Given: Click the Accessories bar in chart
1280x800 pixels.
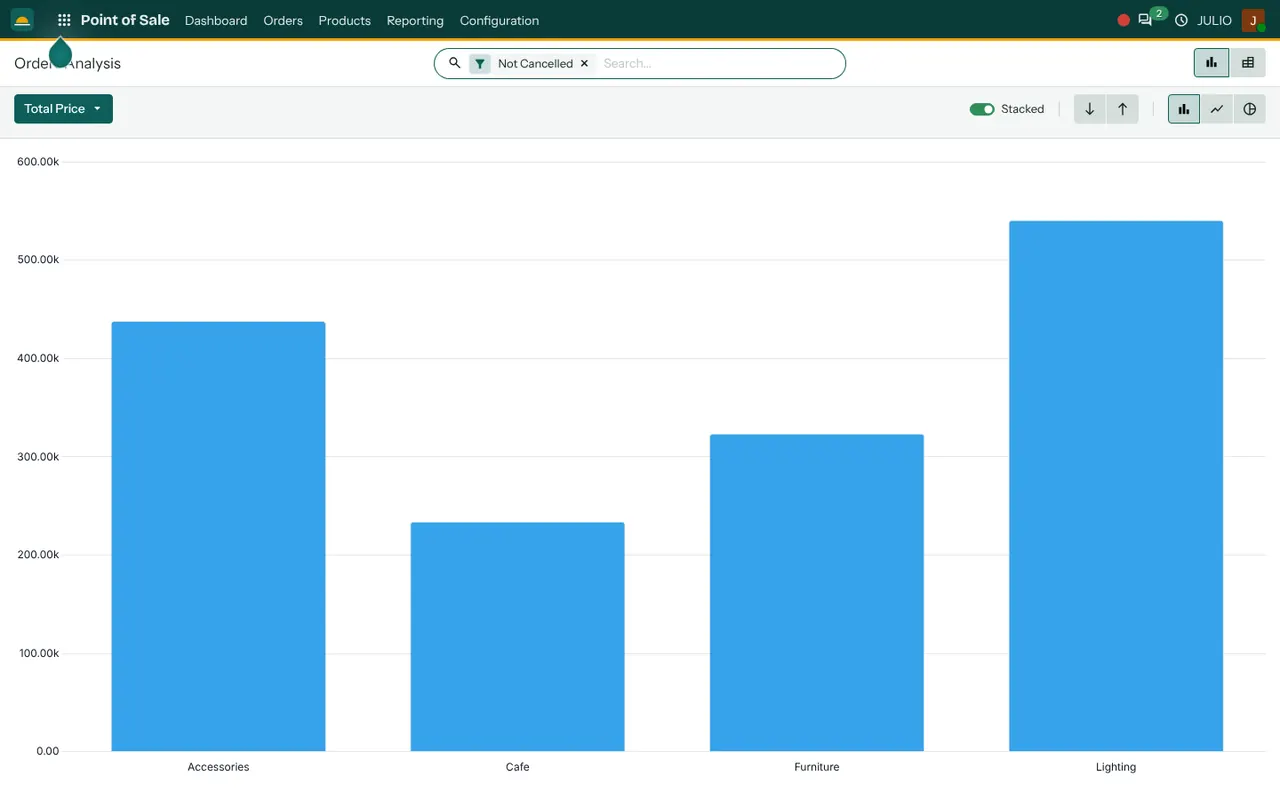Looking at the screenshot, I should coord(218,536).
